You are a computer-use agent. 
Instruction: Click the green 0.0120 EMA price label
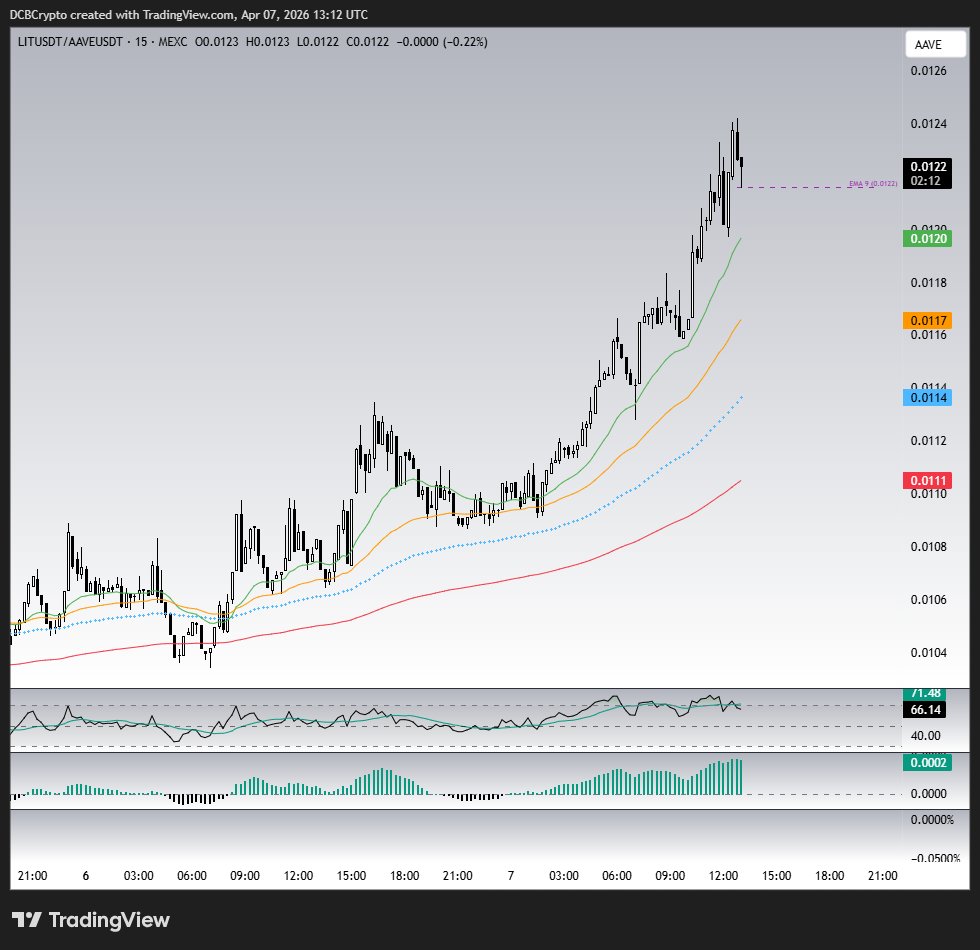point(928,239)
